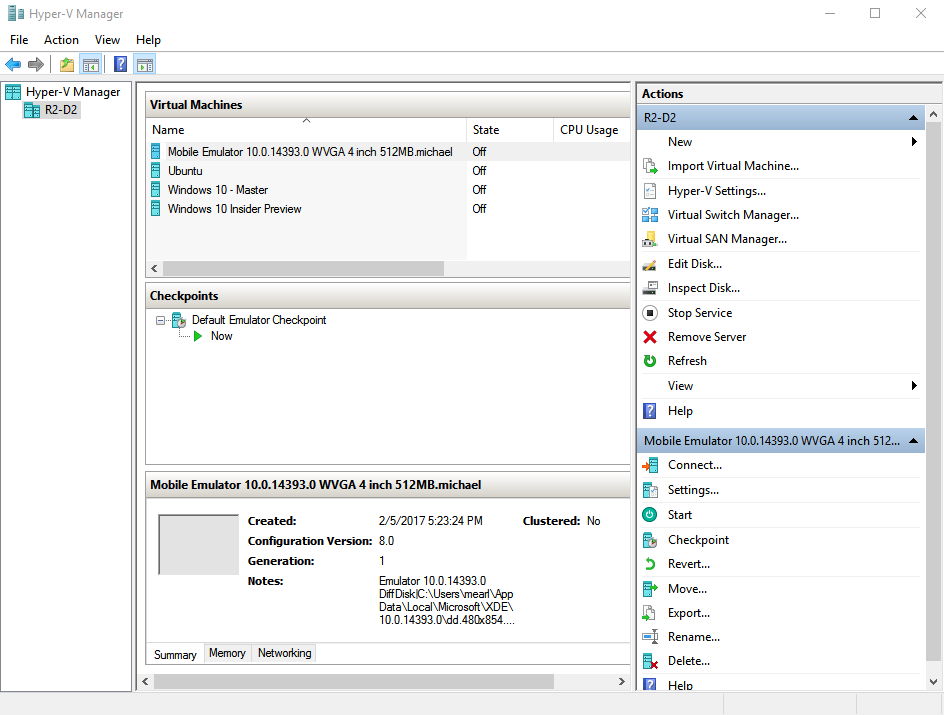This screenshot has width=944, height=715.
Task: Switch to the Memory tab
Action: point(227,653)
